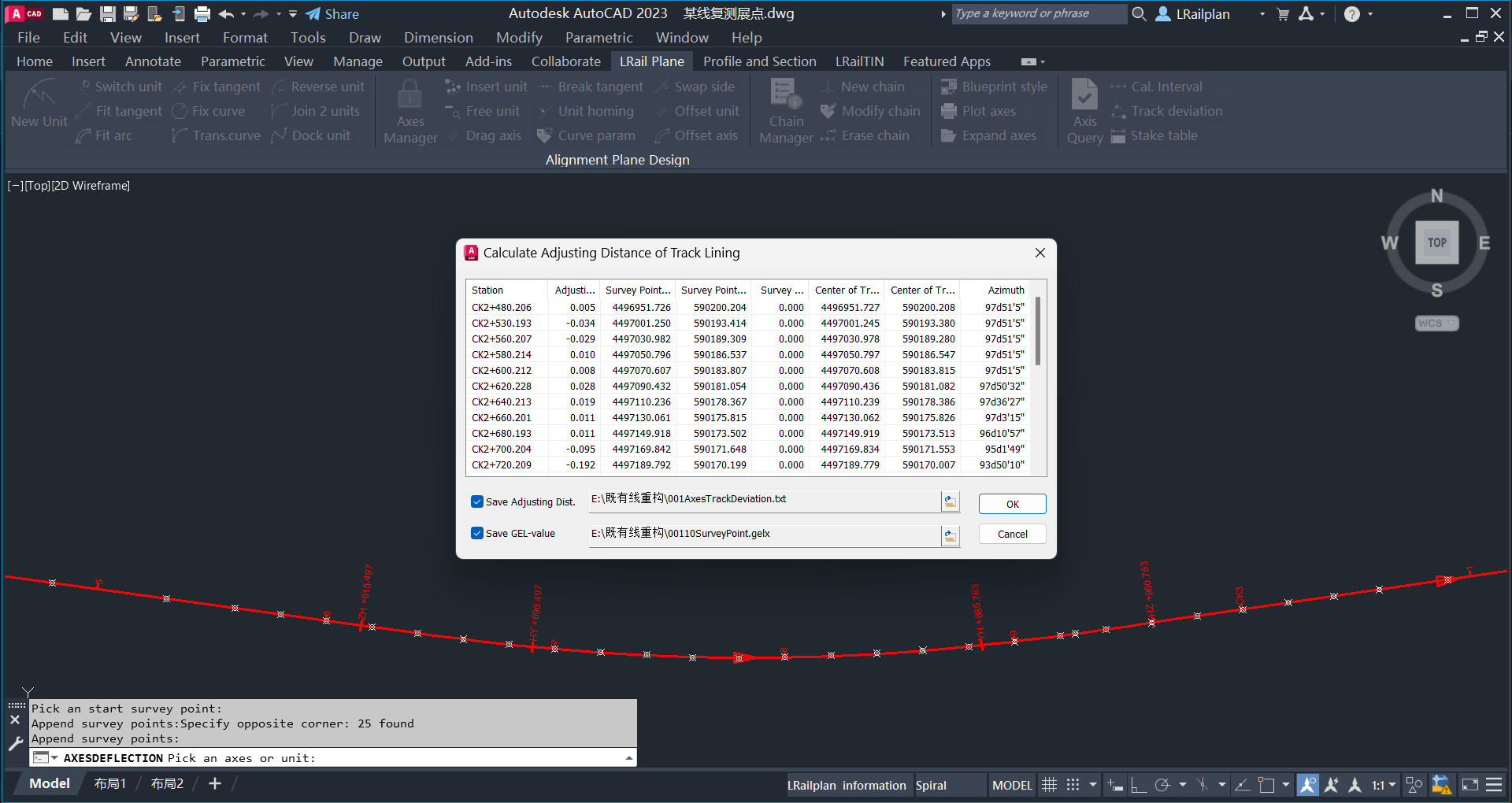
Task: Expand polar tracking angle dropdown in status bar
Action: 1183,785
